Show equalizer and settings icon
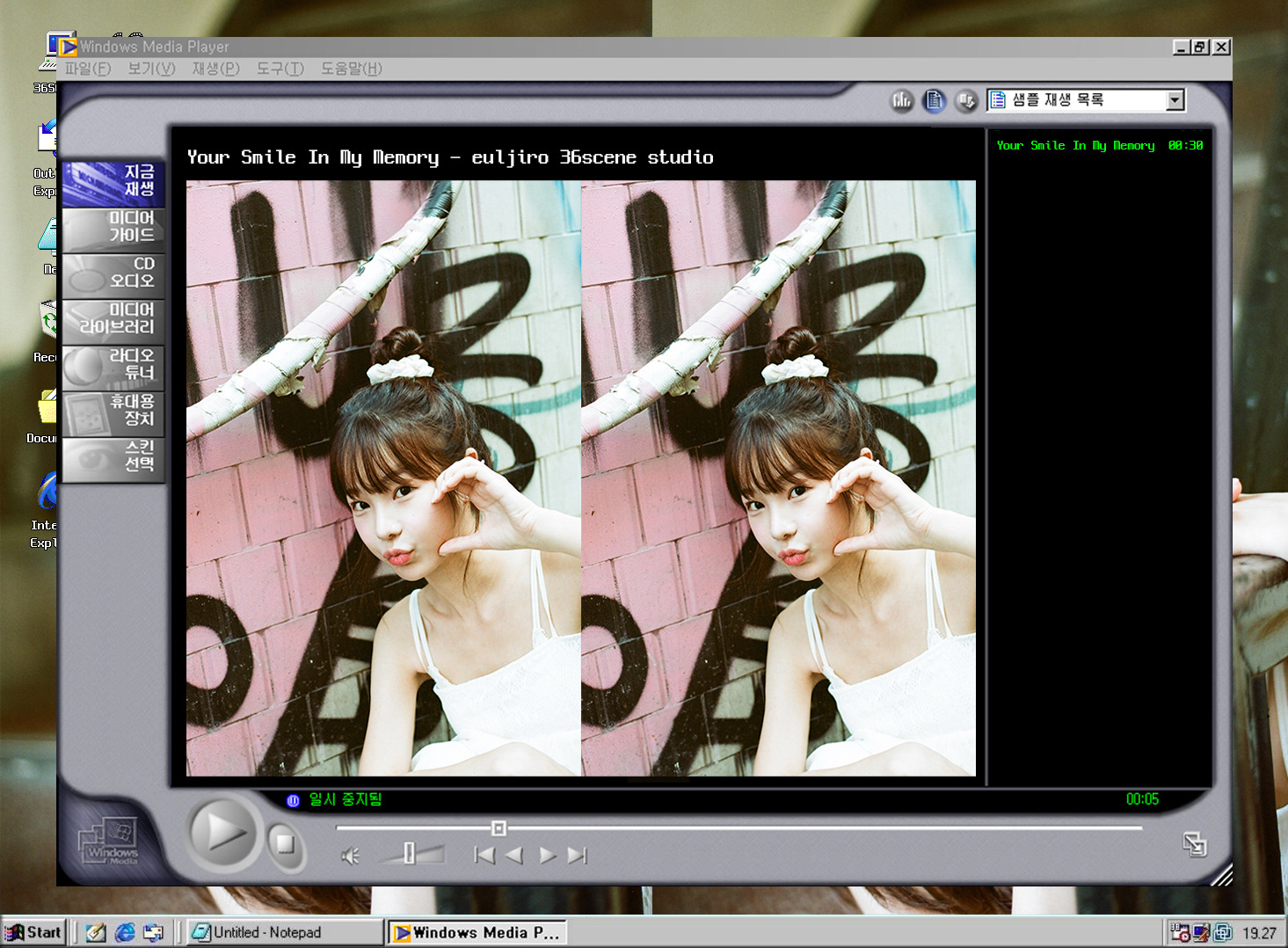1288x948 pixels. [x=902, y=101]
